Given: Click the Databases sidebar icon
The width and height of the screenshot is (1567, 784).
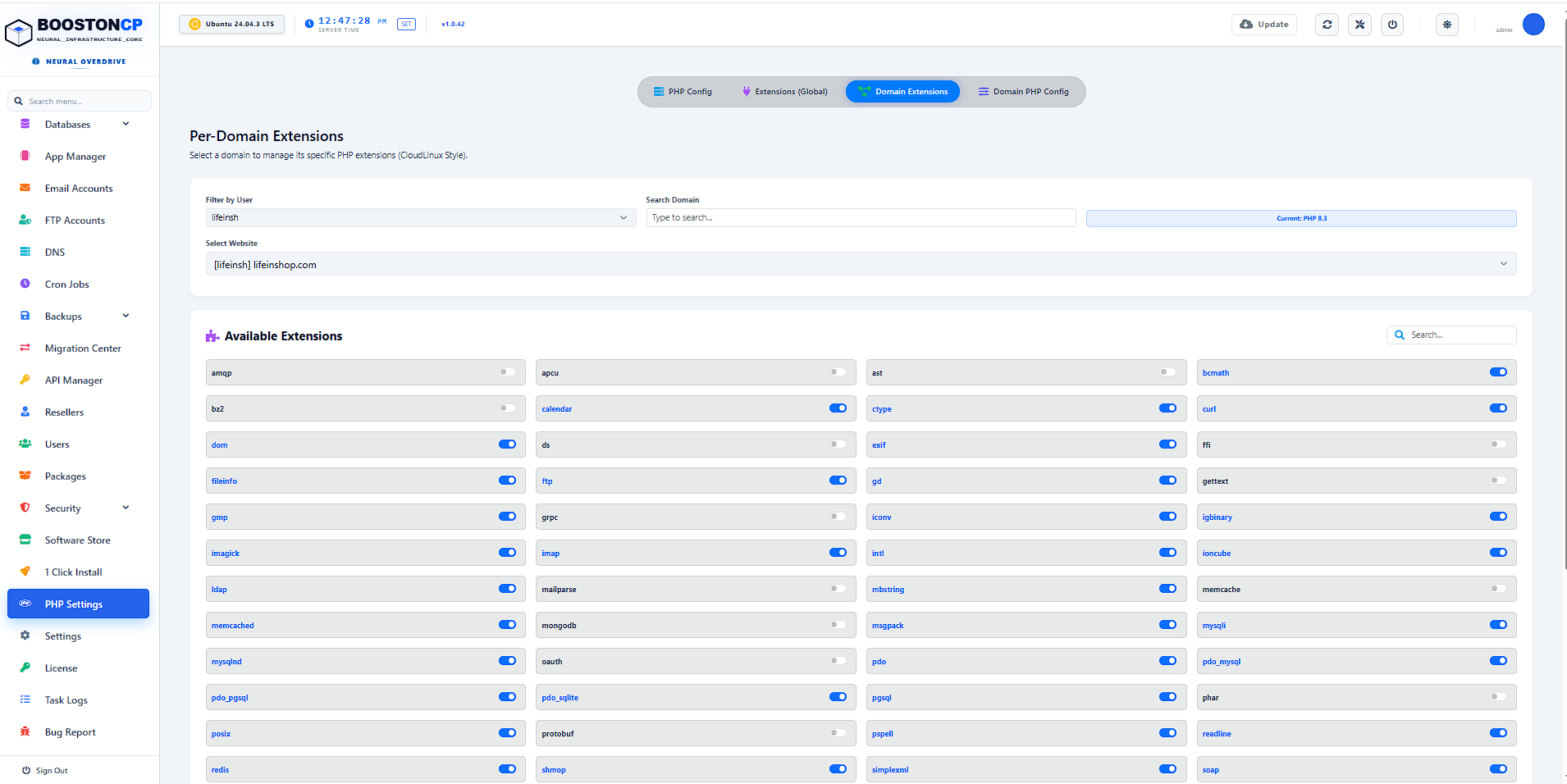Looking at the screenshot, I should [x=25, y=124].
